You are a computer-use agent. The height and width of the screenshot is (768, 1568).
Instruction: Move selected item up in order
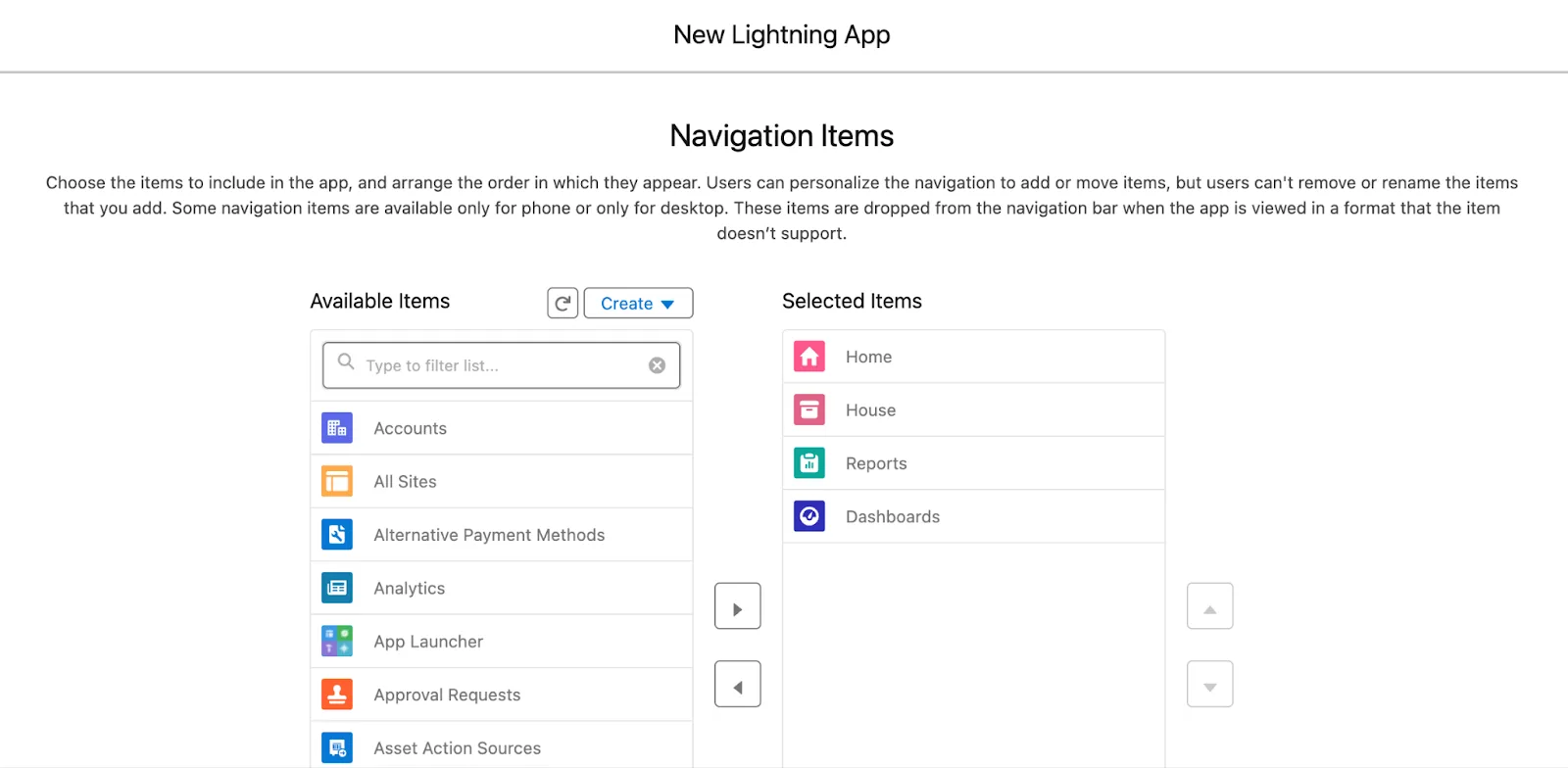coord(1208,605)
